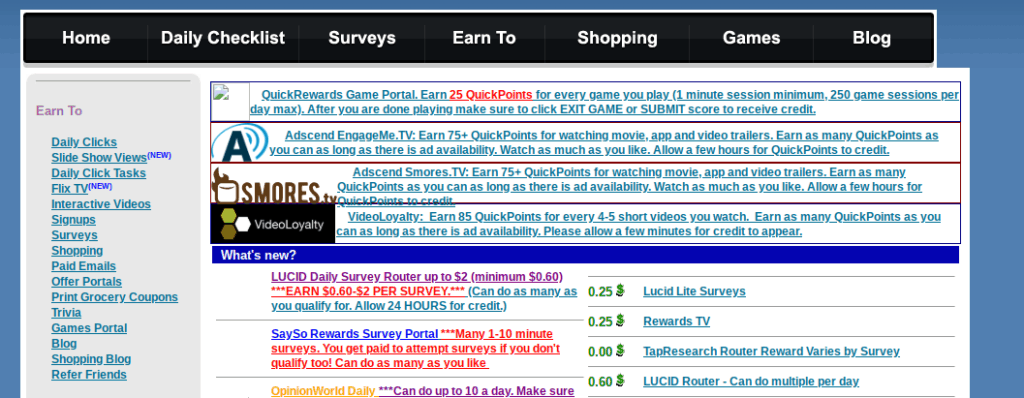Viewport: 1024px width, 398px height.
Task: Open the SaySo Rewards Survey Portal link
Action: click(355, 333)
